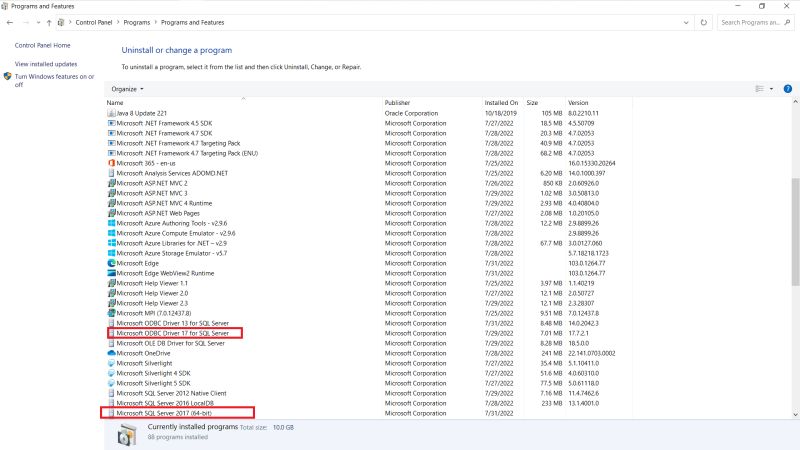Click the Microsoft MPI icon
Viewport: 800px width, 450px height.
111,313
